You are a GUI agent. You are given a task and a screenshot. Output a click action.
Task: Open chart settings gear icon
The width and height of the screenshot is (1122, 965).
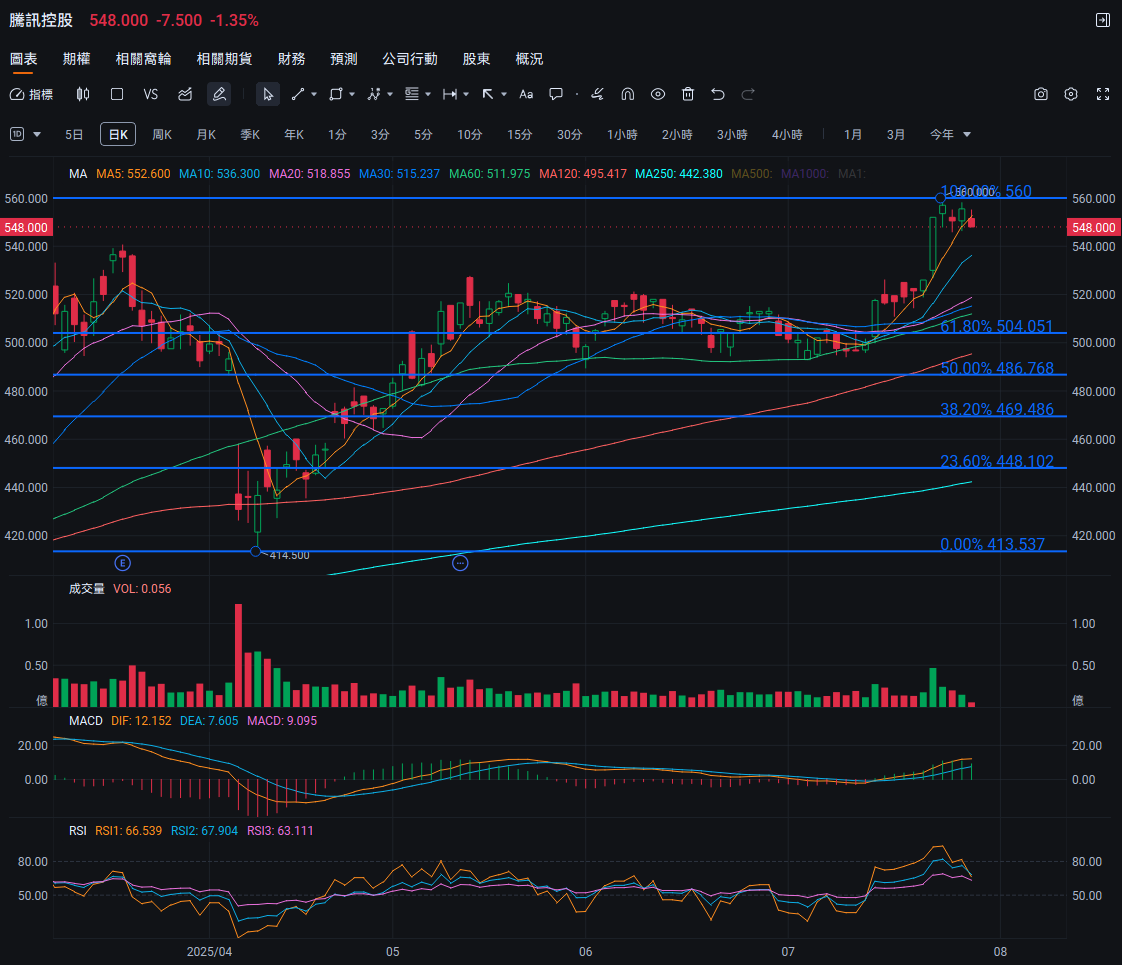[1071, 94]
